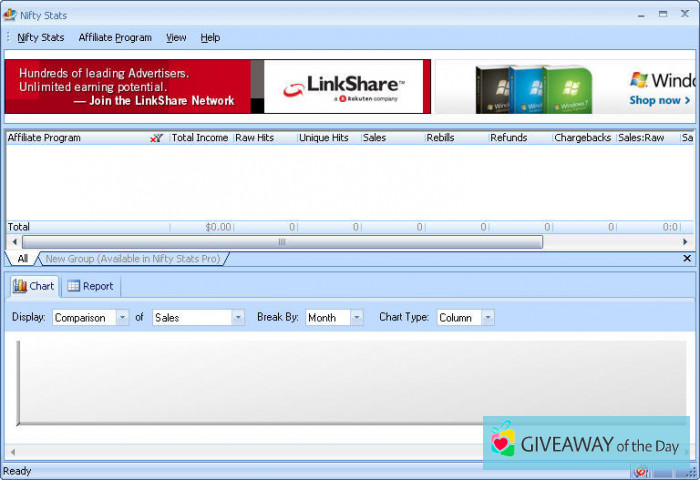Click the Nifty Stats title bar app icon
Viewport: 700px width, 480px height.
[x=9, y=14]
